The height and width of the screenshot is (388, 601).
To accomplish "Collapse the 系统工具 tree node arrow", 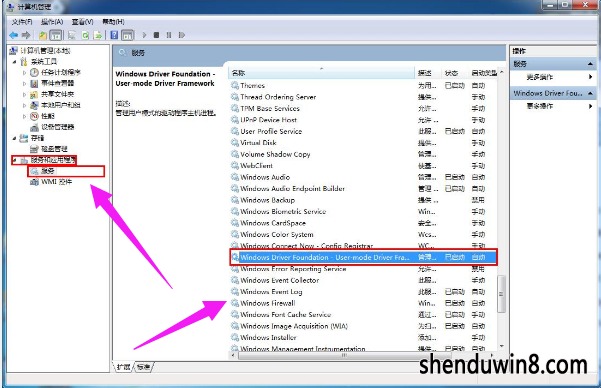I will 15,62.
